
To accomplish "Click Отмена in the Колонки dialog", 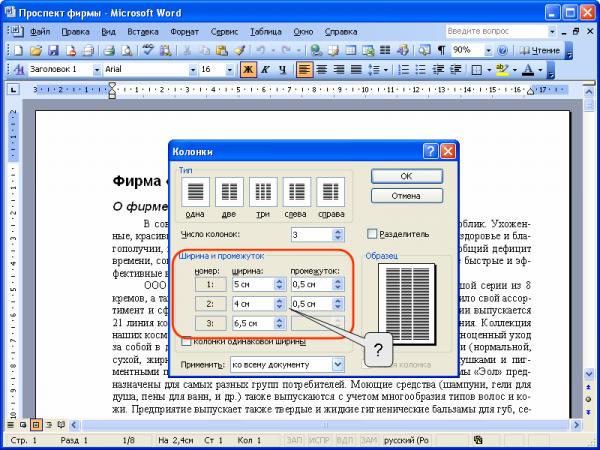I will pyautogui.click(x=407, y=196).
